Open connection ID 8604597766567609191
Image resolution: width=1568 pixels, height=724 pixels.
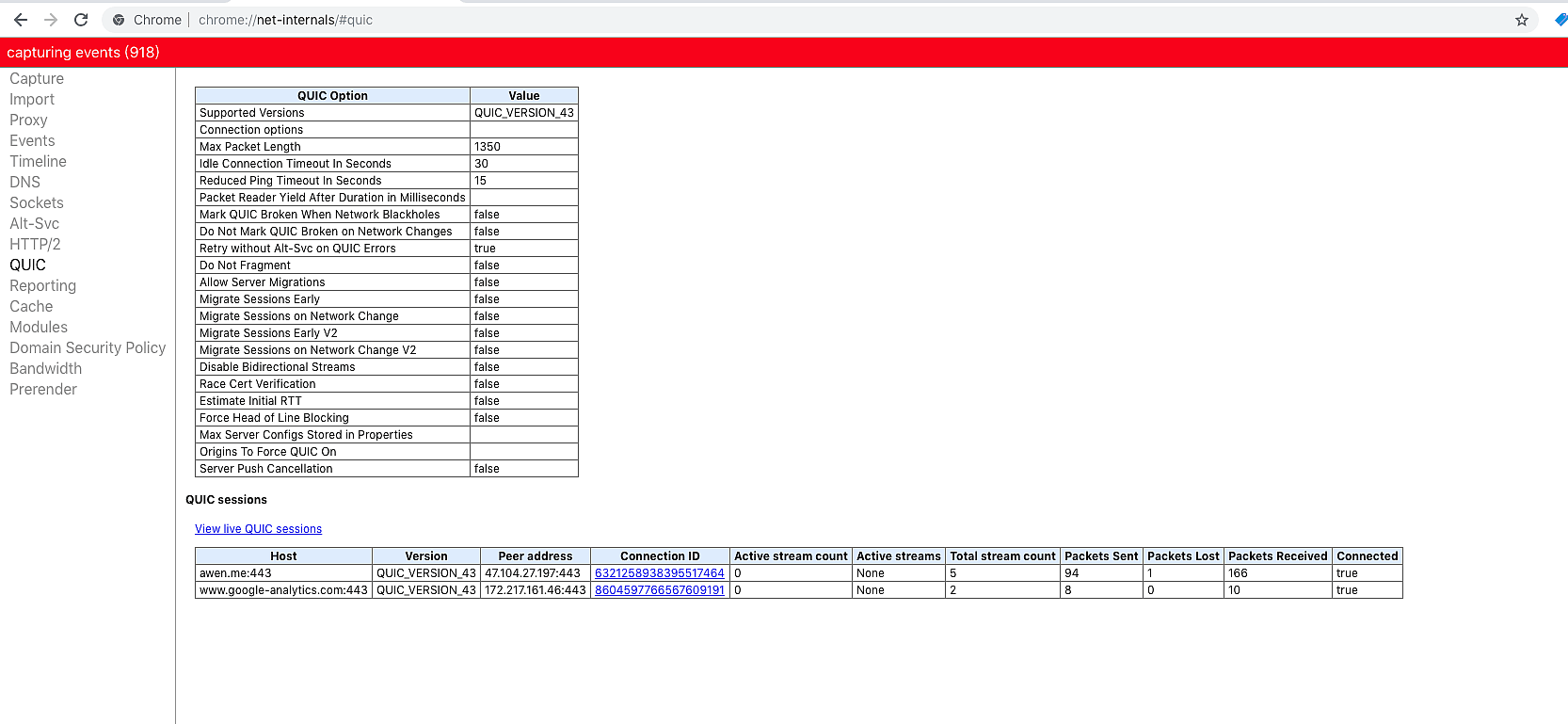pos(659,590)
